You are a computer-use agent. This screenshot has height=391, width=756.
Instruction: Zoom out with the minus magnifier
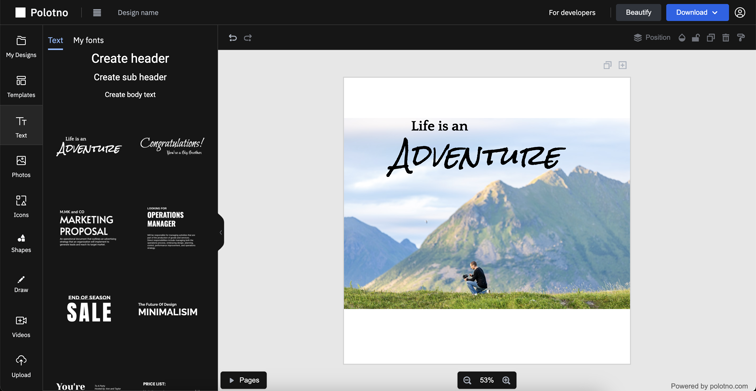click(467, 380)
